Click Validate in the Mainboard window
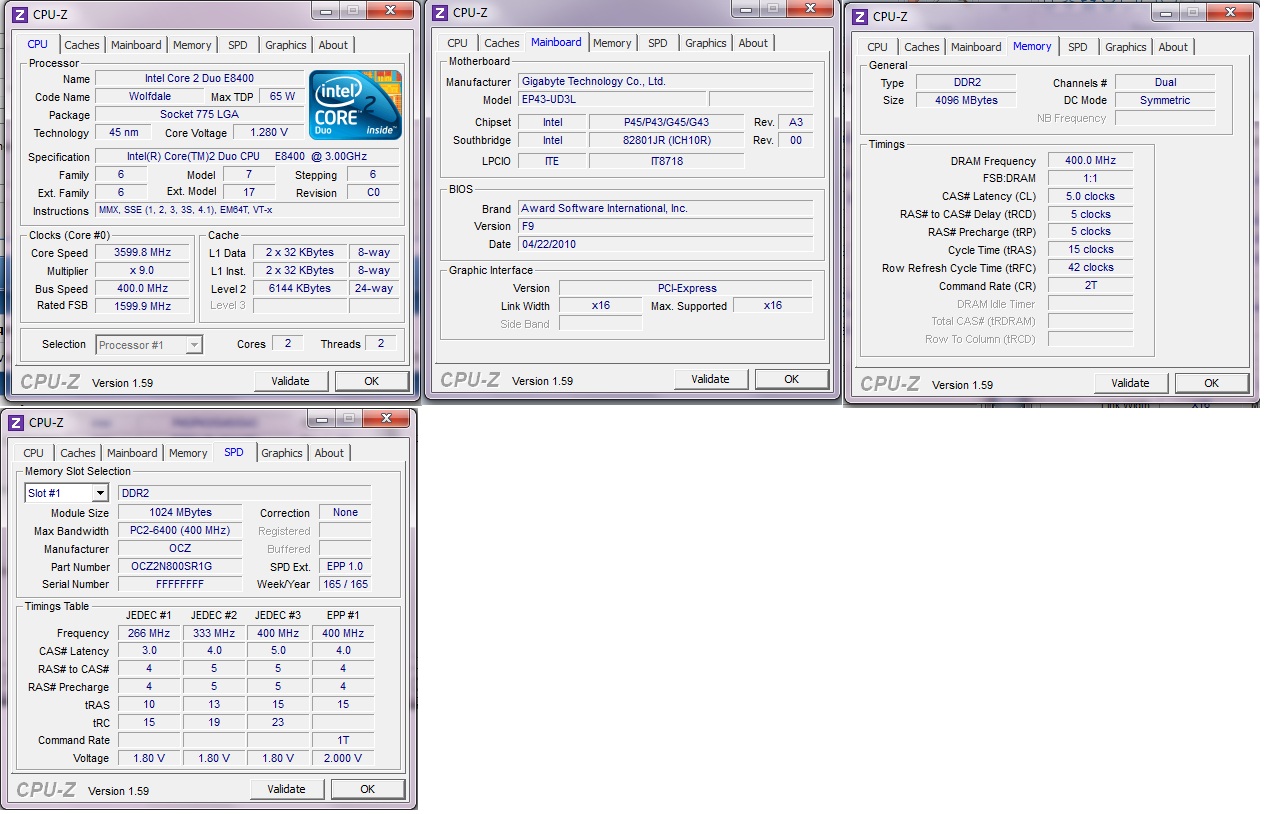Screen dimensions: 1274x814 [710, 379]
